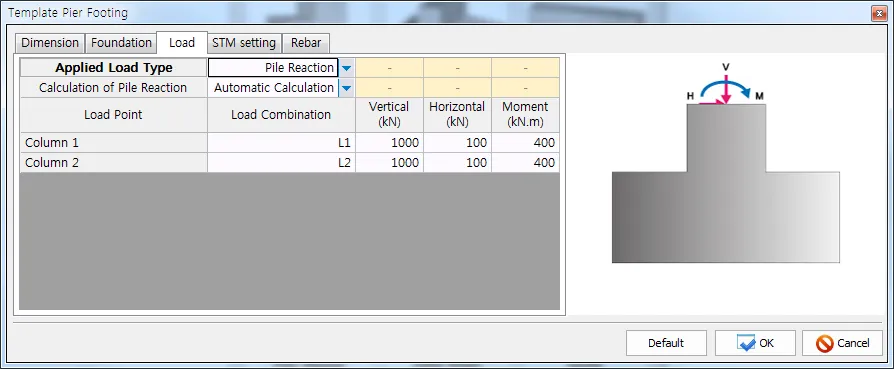Select the Column 2 row label
This screenshot has width=894, height=369.
(x=113, y=163)
